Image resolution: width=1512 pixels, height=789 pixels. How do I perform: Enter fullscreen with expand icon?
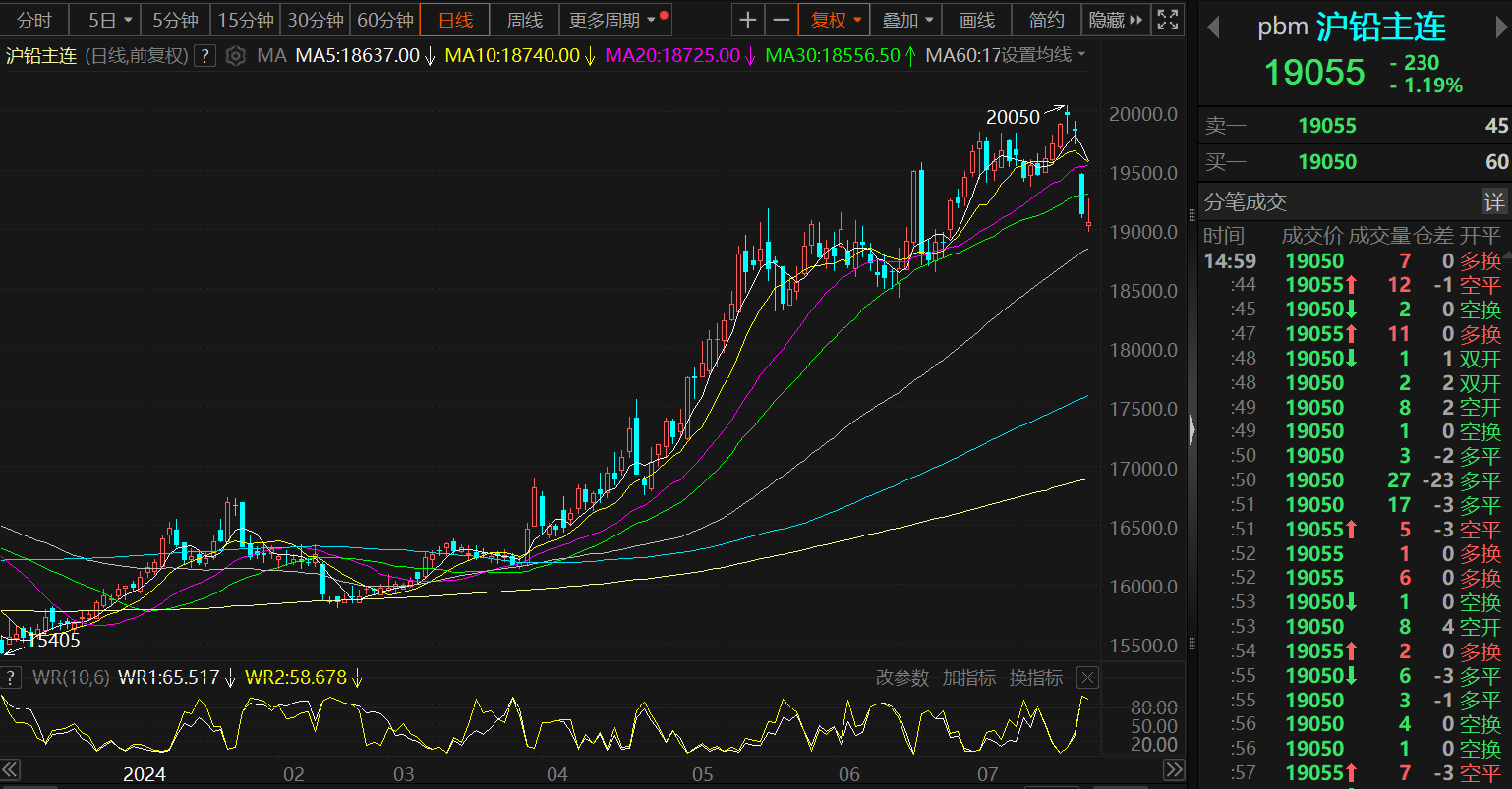coord(1166,19)
